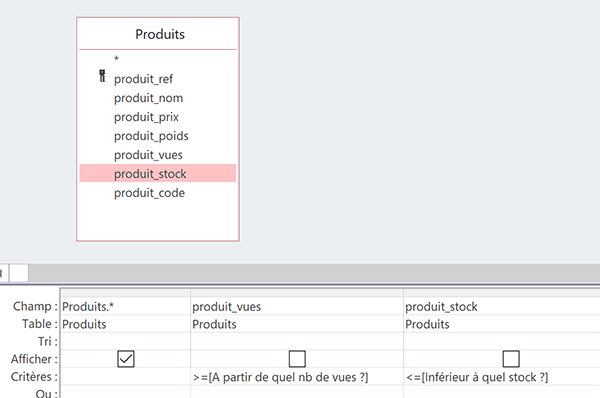Open the Tri cell for produit_stock
600x398 pixels.
[502, 341]
